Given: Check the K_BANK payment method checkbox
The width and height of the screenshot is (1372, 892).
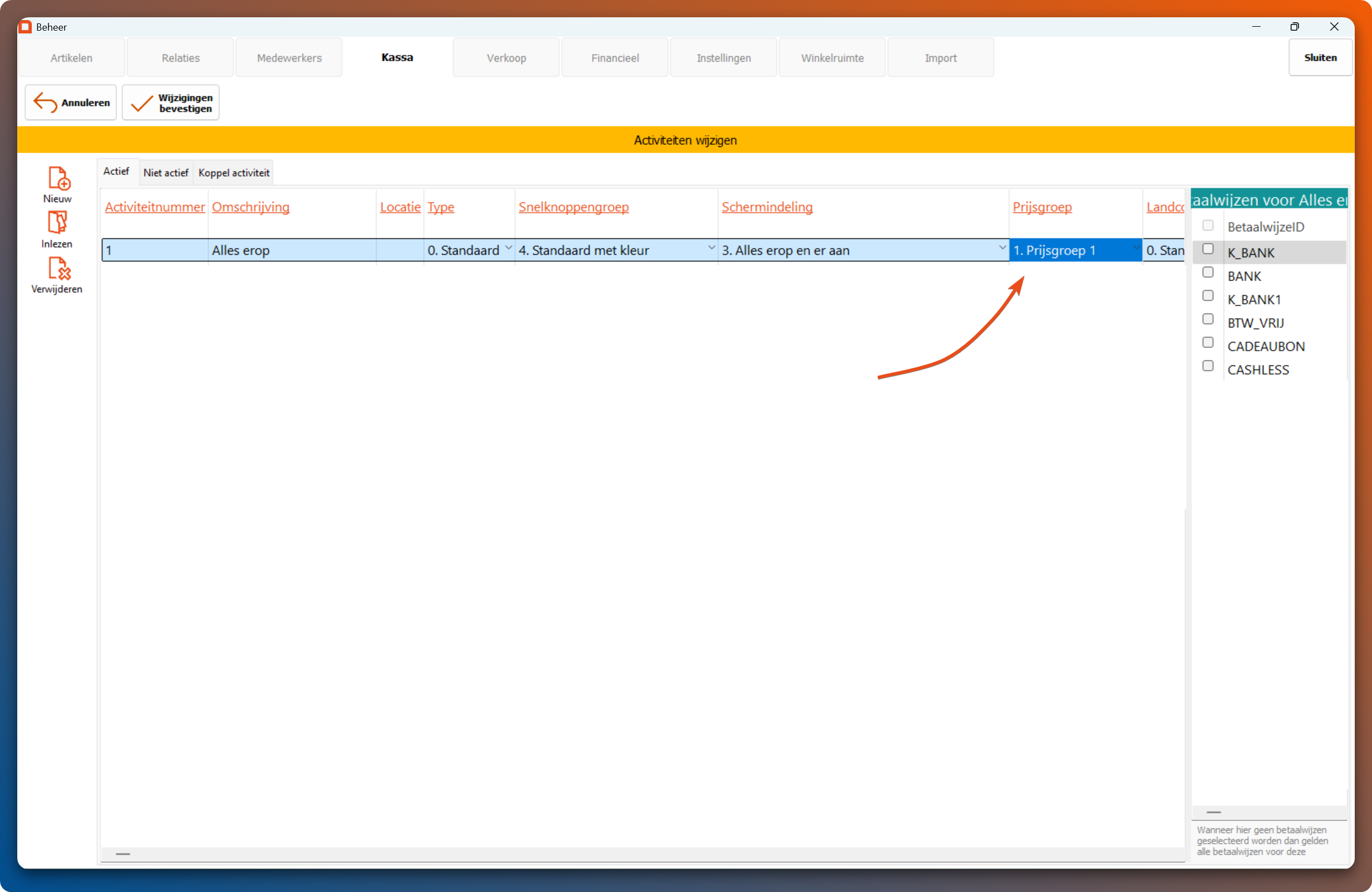Looking at the screenshot, I should point(1208,249).
